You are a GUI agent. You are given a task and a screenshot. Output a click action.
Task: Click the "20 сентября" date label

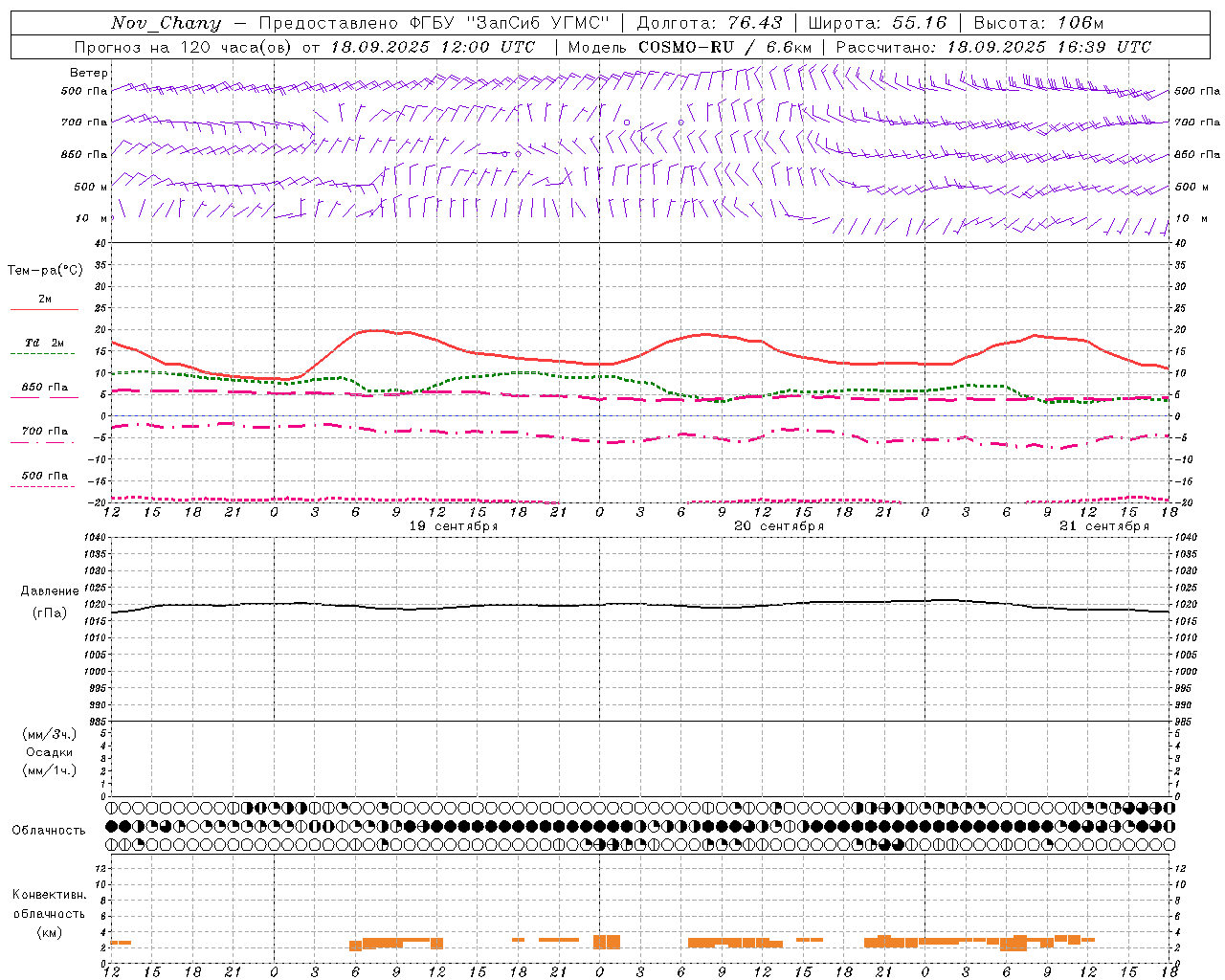coord(779,526)
